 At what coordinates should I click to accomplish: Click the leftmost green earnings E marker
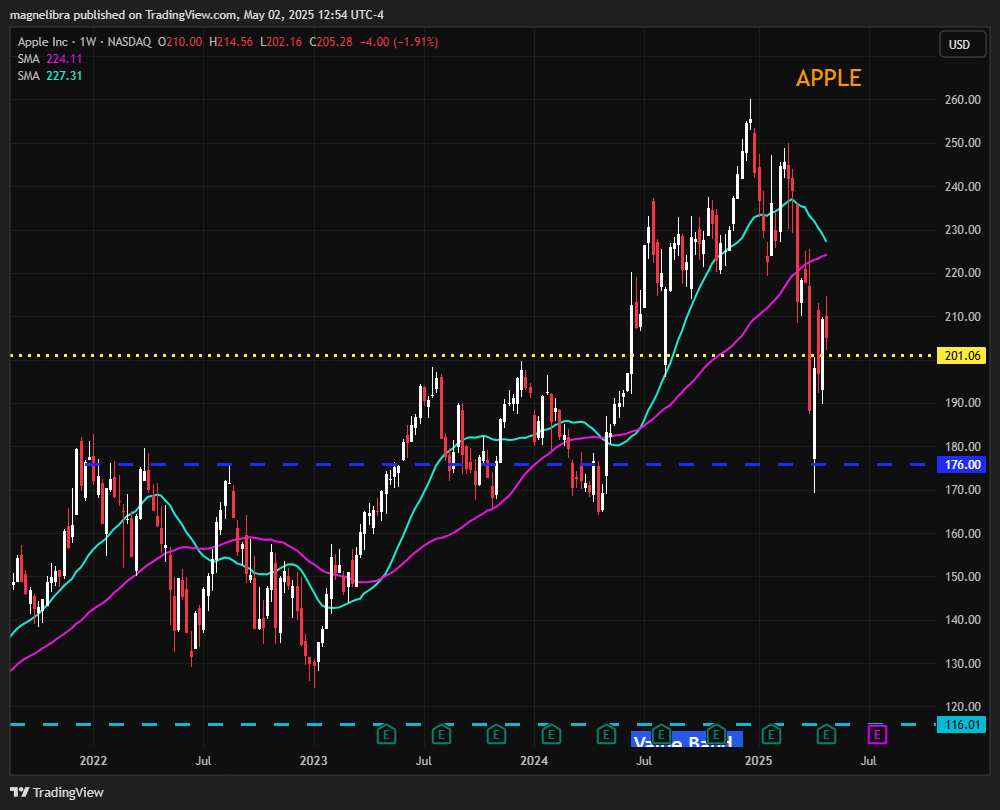tap(386, 735)
